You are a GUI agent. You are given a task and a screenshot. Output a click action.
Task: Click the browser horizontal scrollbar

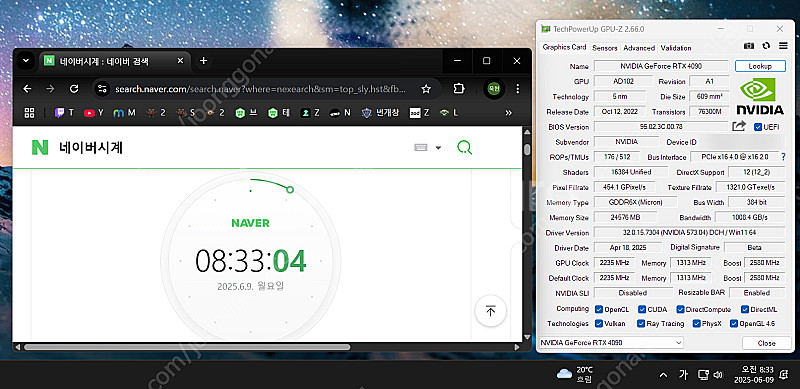point(186,347)
